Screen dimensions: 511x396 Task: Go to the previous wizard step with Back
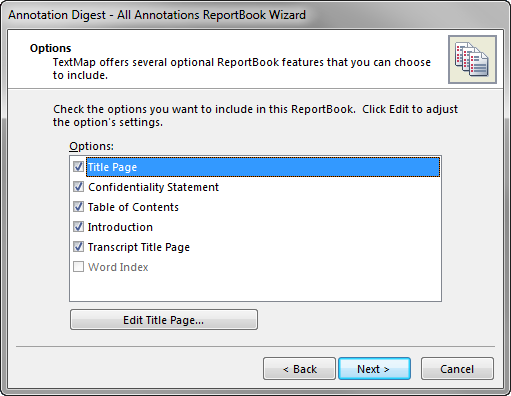click(299, 369)
